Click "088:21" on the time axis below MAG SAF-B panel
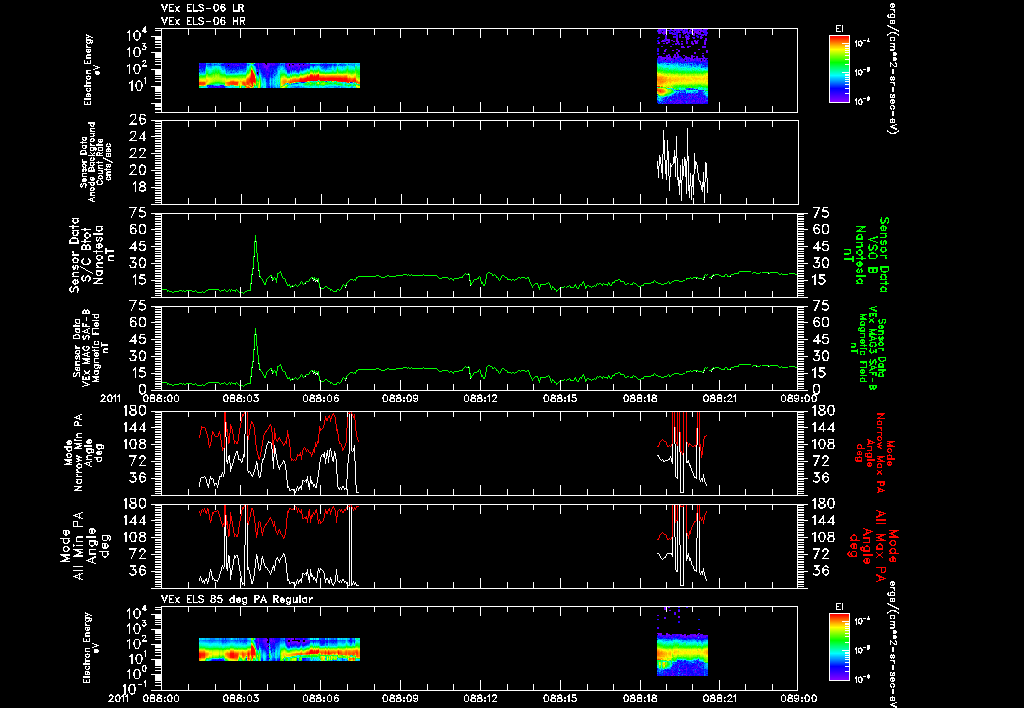 pyautogui.click(x=720, y=398)
